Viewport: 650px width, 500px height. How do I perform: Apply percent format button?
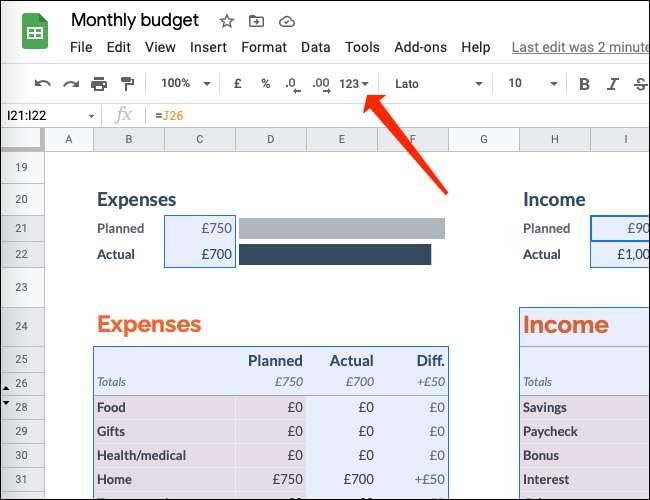tap(265, 84)
